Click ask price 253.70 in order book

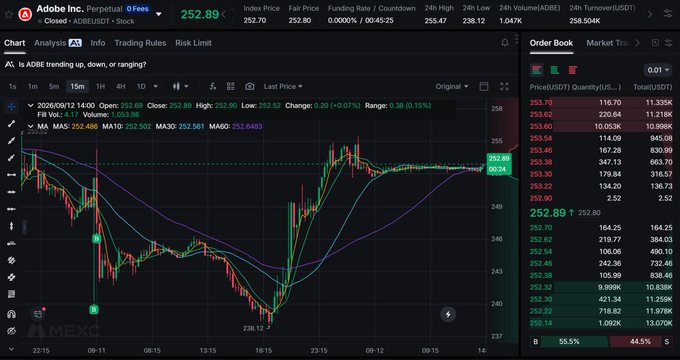point(541,102)
